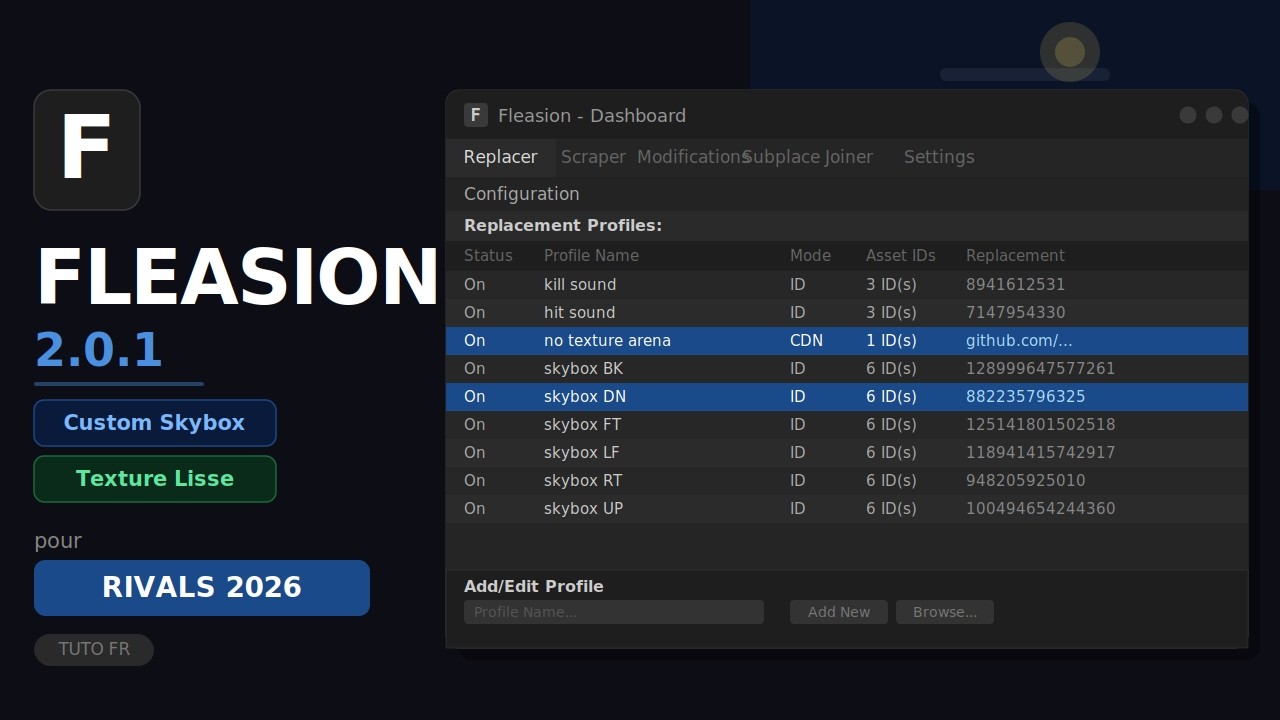
Task: Click the Custom Skybox badge
Action: pyautogui.click(x=155, y=423)
